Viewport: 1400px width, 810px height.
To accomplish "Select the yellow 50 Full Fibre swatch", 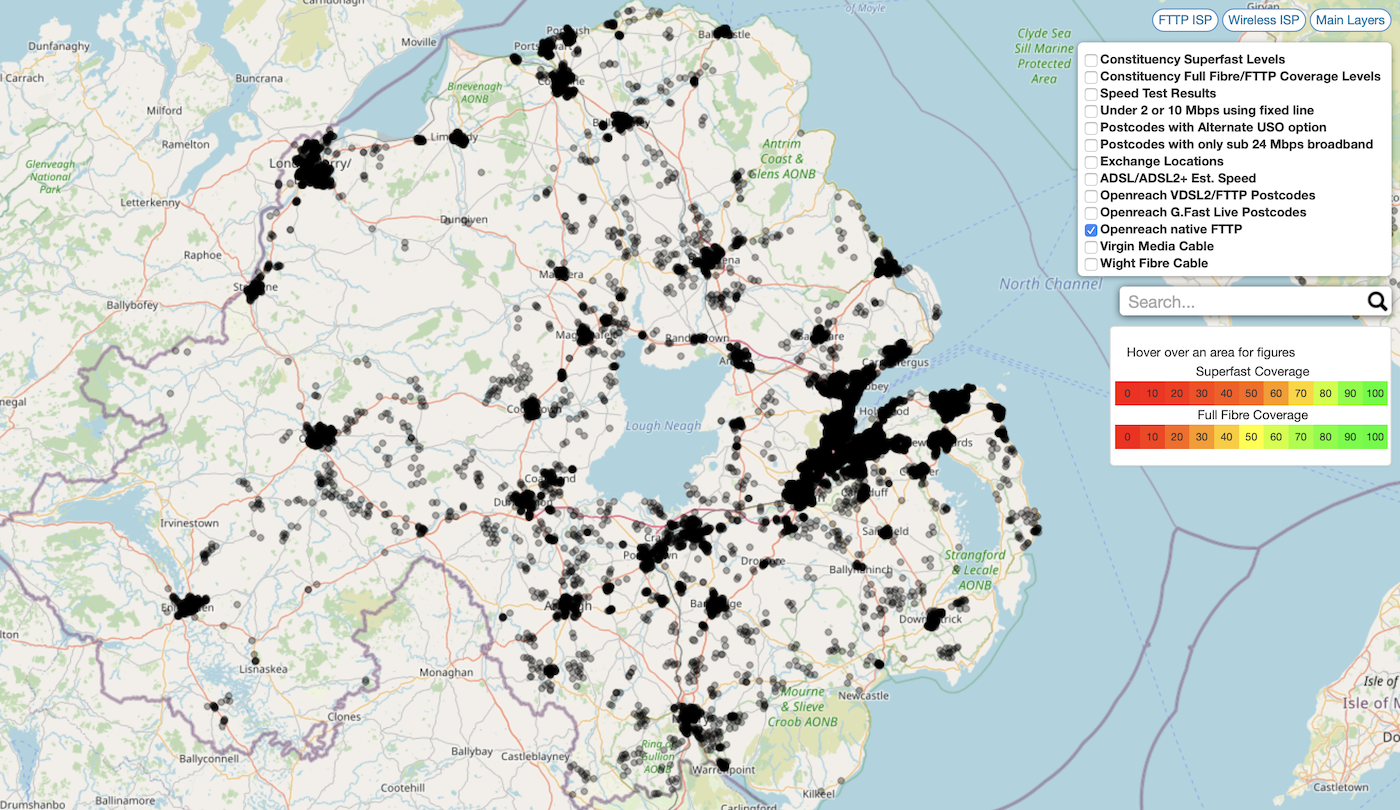I will tap(1251, 436).
